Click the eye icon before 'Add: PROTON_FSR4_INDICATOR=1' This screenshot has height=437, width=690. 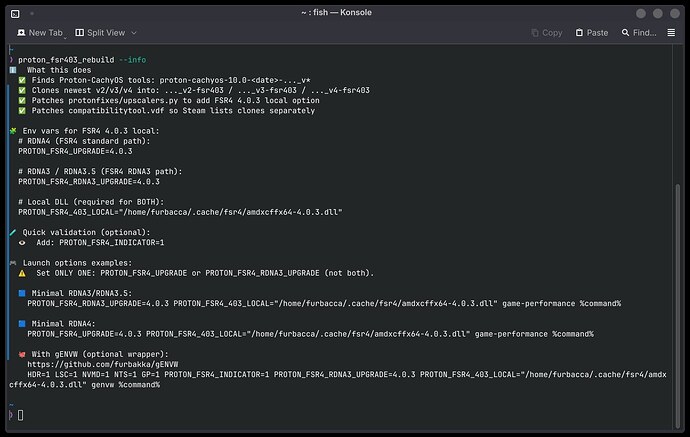click(22, 242)
